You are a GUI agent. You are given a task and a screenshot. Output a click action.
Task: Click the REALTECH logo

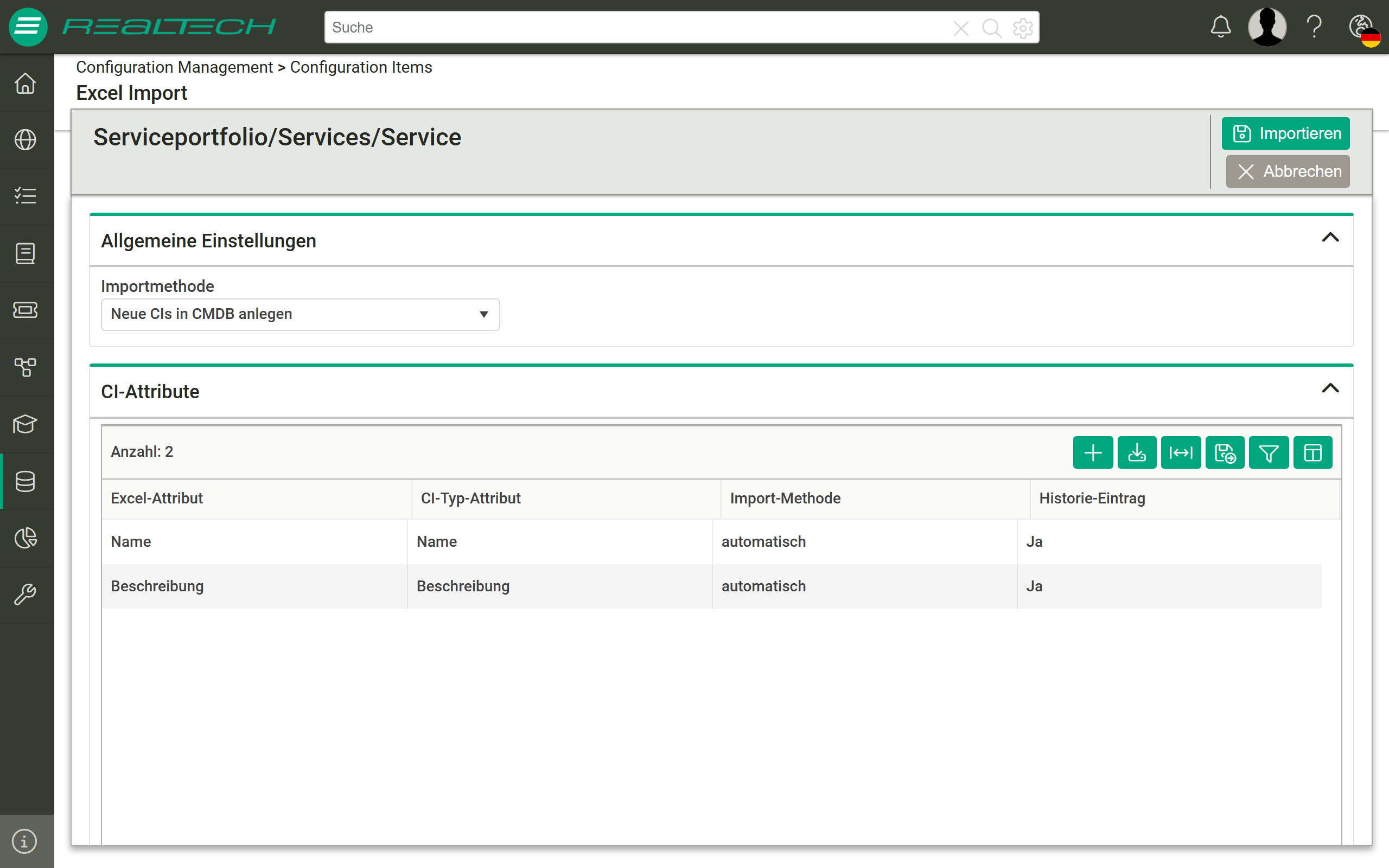pyautogui.click(x=169, y=27)
